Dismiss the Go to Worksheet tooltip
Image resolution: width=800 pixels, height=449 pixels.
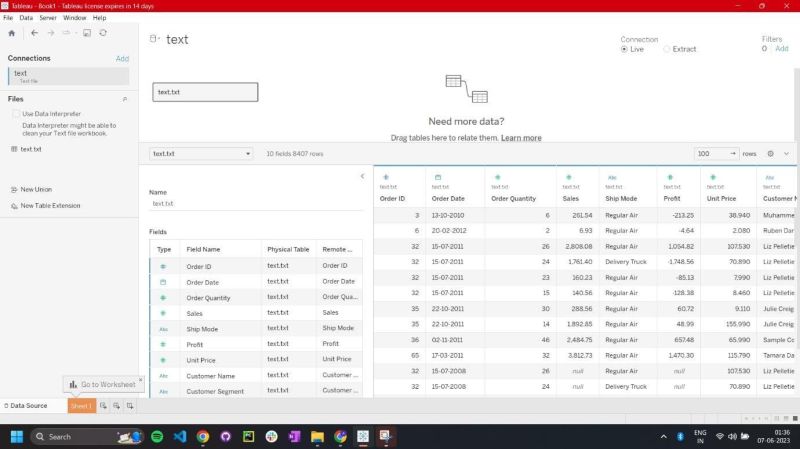[140, 380]
